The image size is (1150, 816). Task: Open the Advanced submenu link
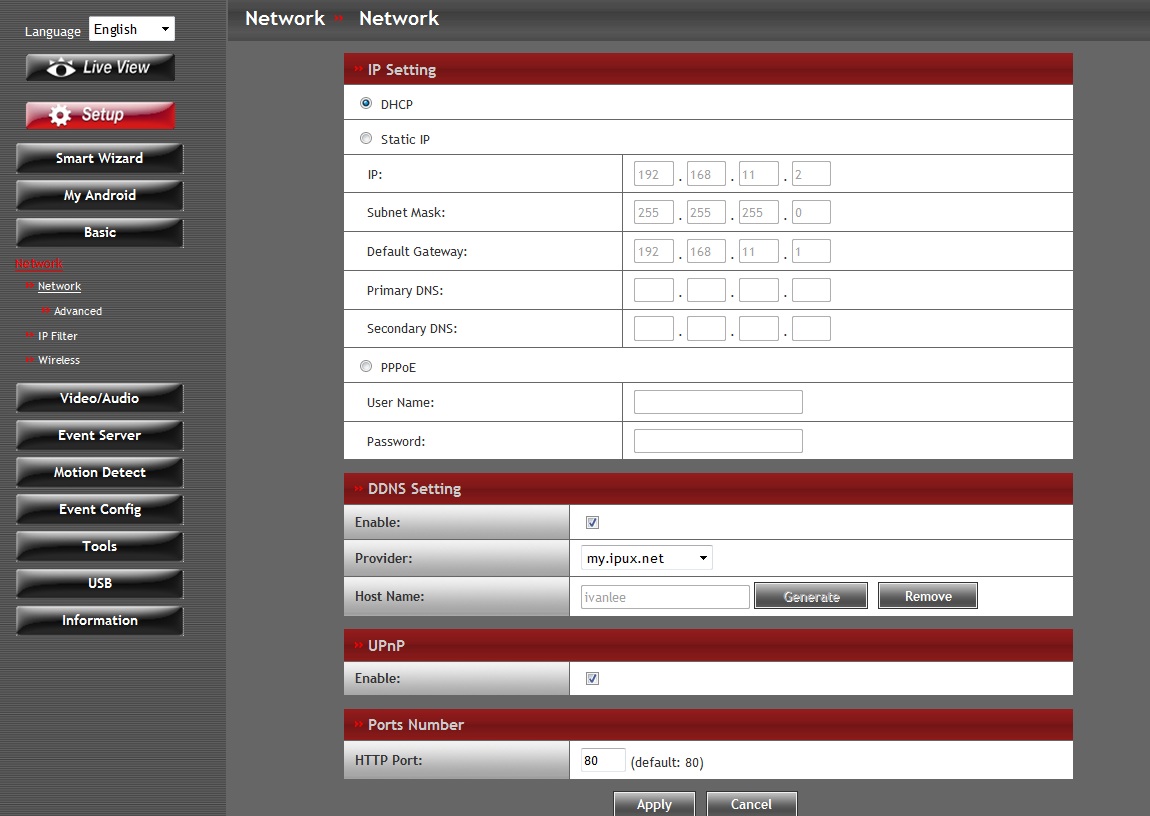point(78,311)
